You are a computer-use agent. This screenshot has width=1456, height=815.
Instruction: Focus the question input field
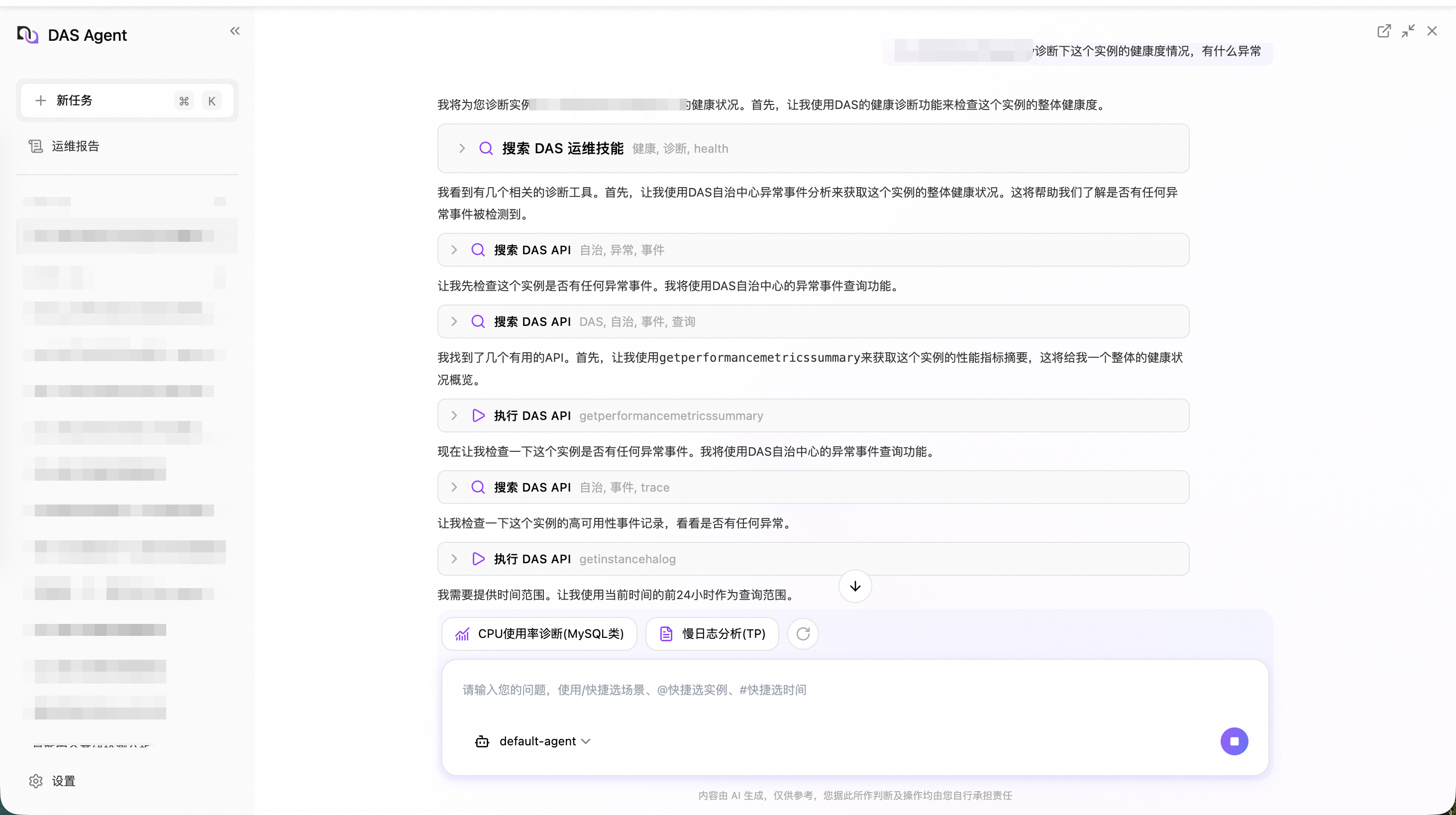point(791,690)
